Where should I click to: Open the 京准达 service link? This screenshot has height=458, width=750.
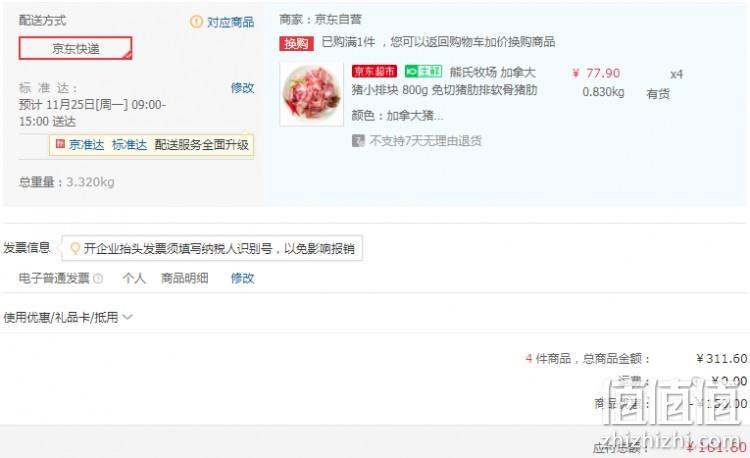click(x=87, y=145)
